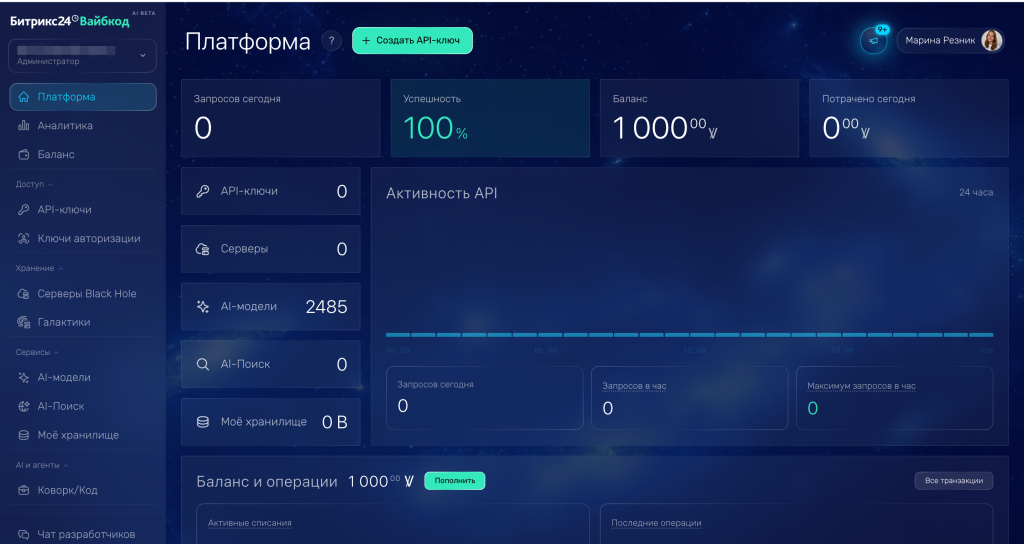Click the key icon in API-ключи card
This screenshot has width=1024, height=544.
[203, 191]
